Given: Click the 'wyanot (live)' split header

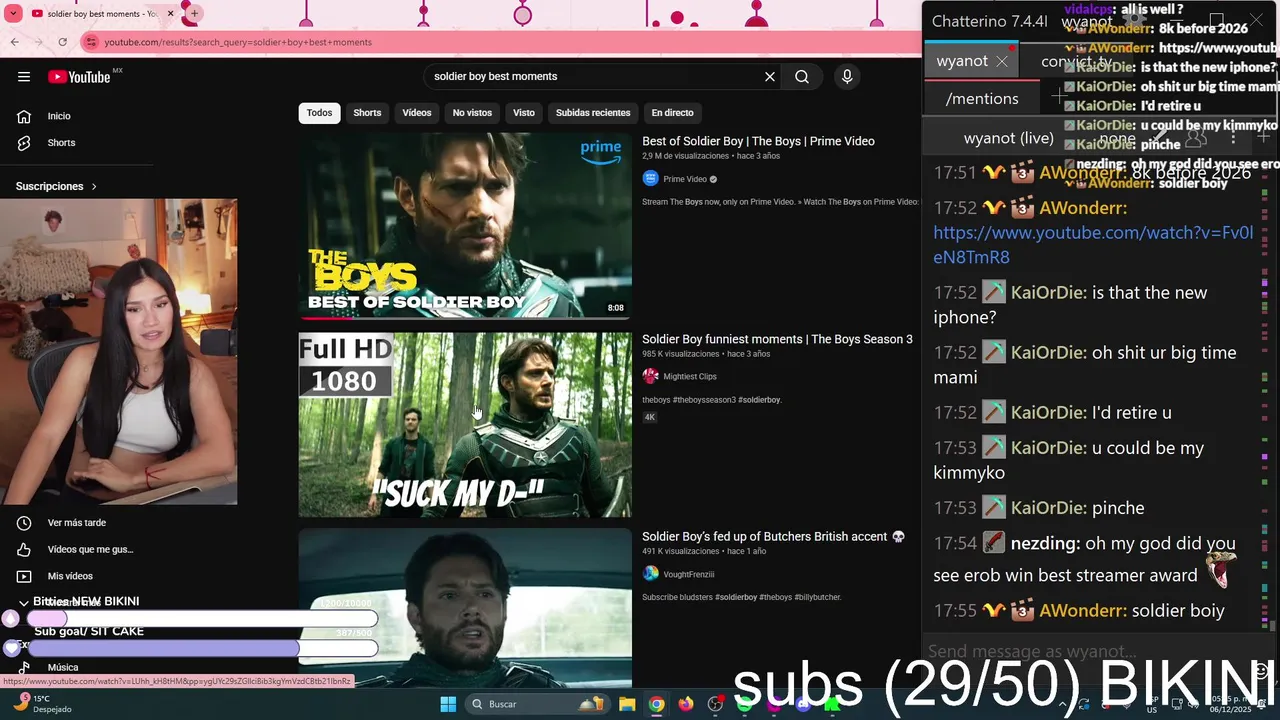Looking at the screenshot, I should [x=1009, y=138].
